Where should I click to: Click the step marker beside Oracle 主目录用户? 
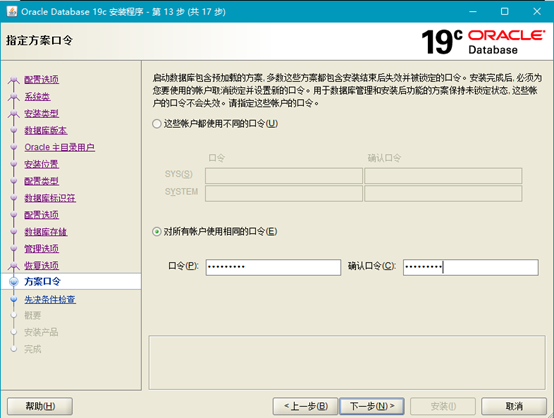[x=14, y=147]
